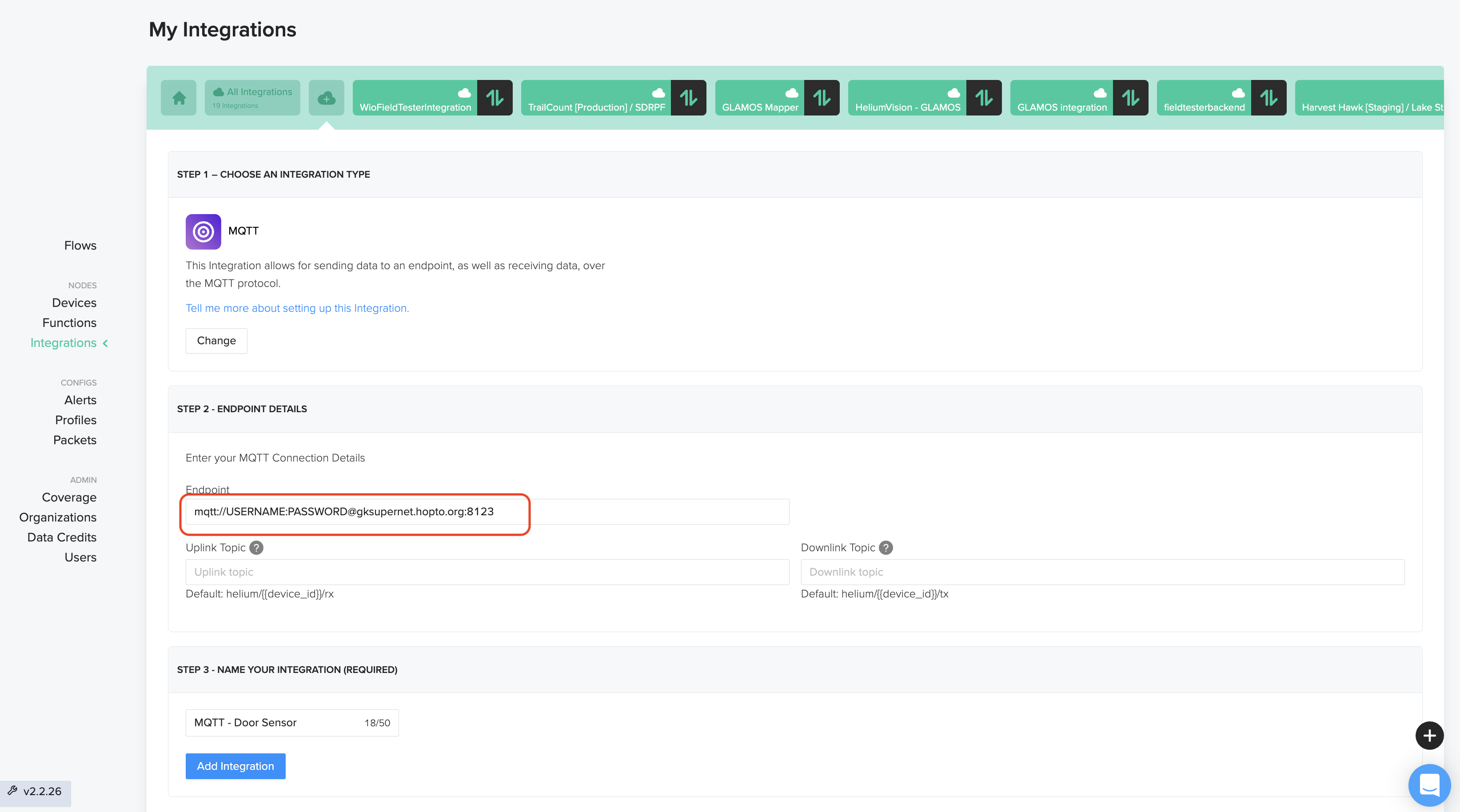The height and width of the screenshot is (812, 1460).
Task: Click the Uplink topic input field
Action: [x=487, y=572]
